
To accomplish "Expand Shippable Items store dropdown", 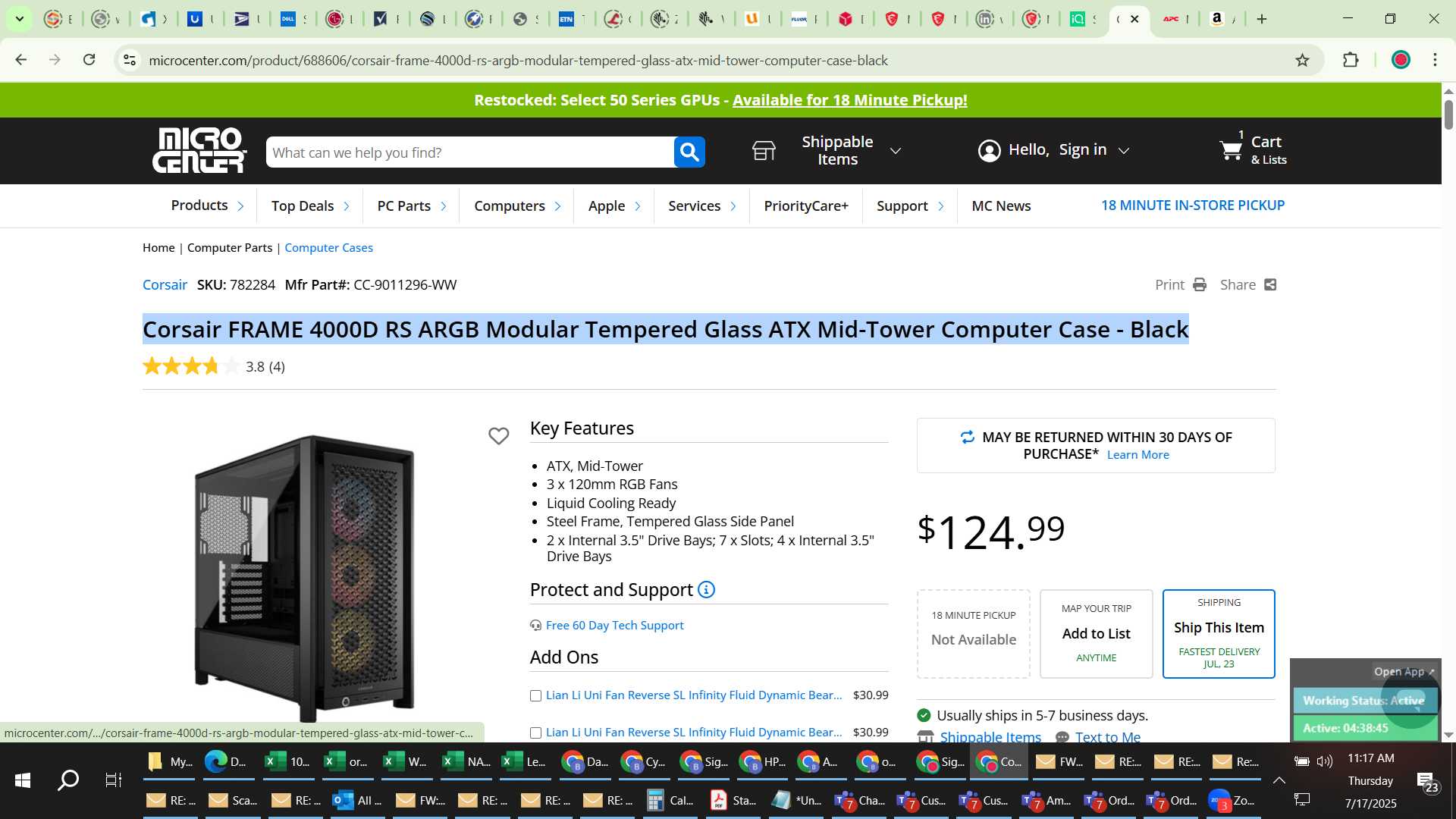I will 896,151.
